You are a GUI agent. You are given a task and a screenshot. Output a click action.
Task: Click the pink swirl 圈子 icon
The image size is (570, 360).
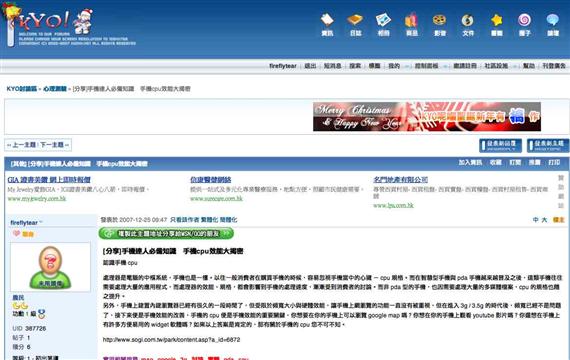click(525, 25)
